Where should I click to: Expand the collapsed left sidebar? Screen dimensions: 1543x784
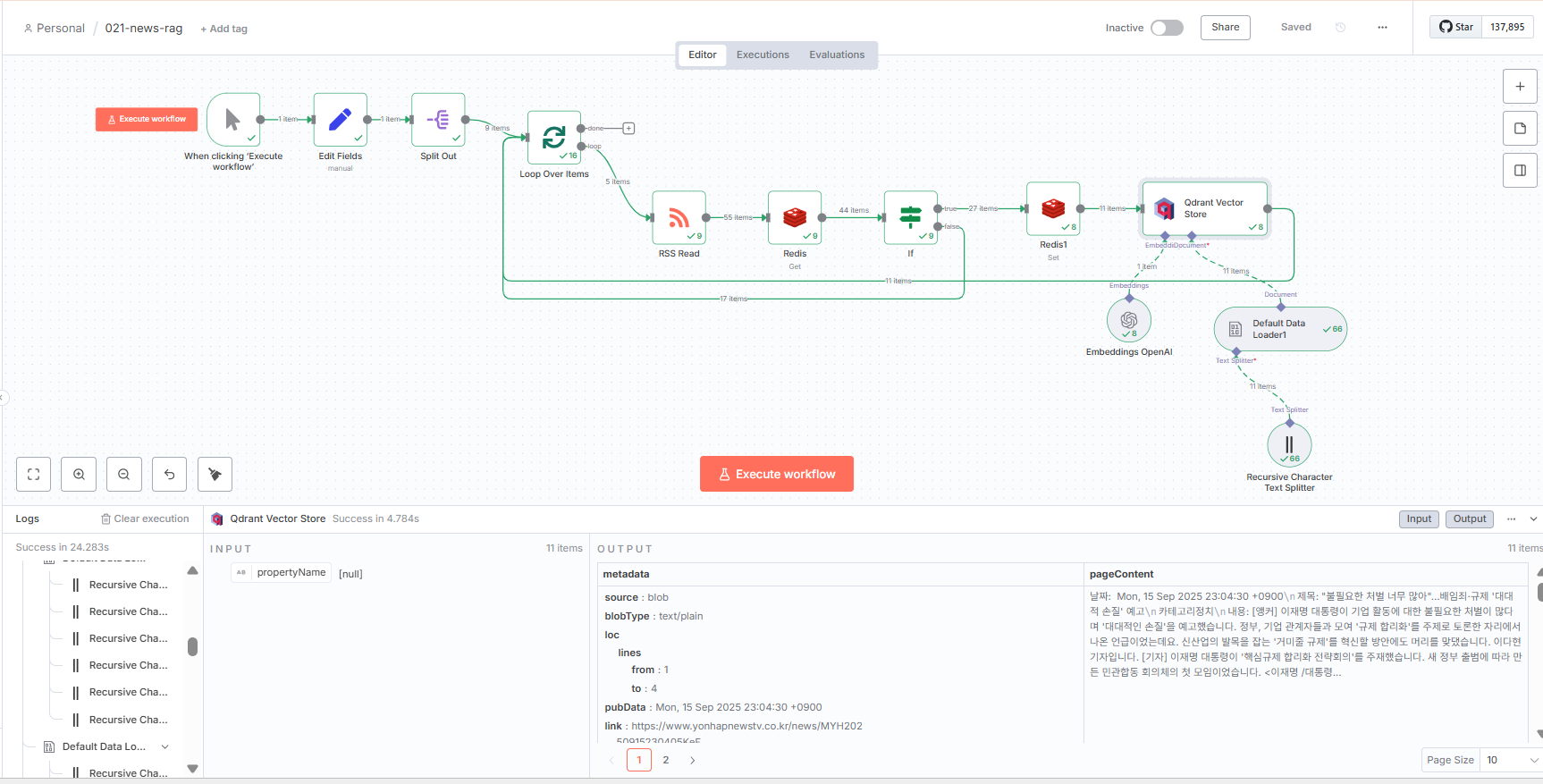4,398
